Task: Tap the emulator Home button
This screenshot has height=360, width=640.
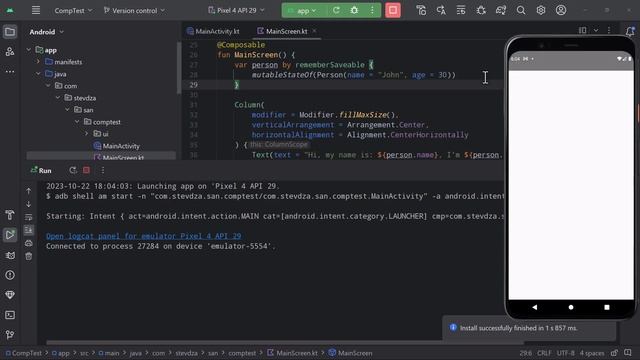Action: coord(571,307)
